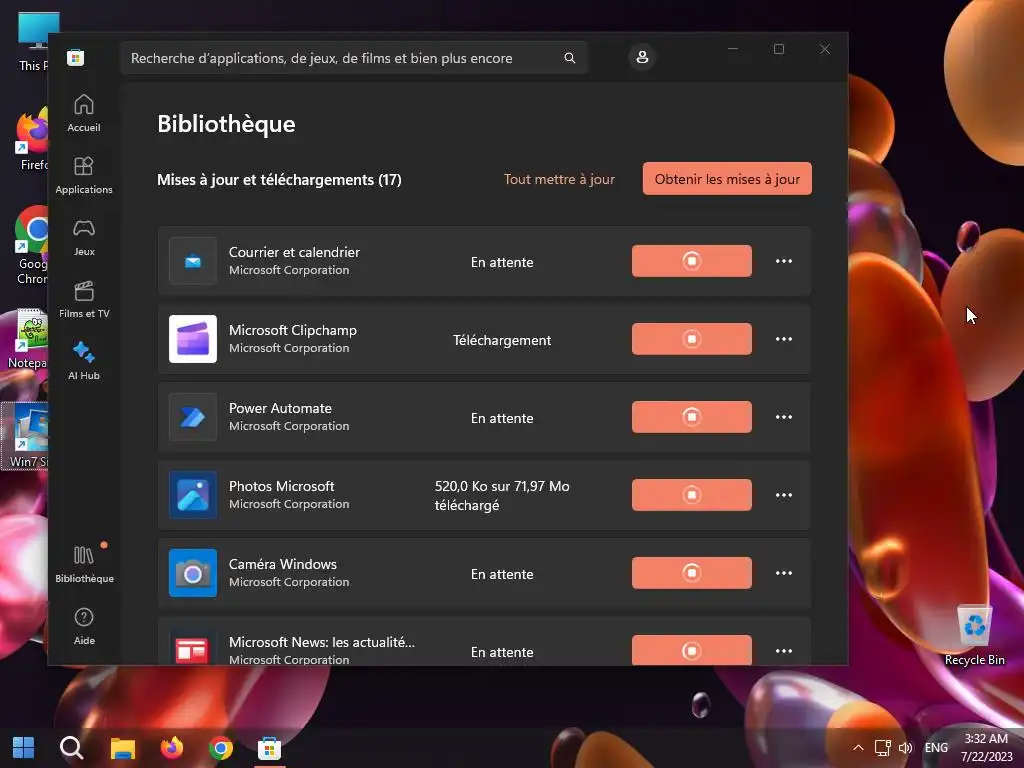Image resolution: width=1024 pixels, height=768 pixels.
Task: Stop the Microsoft Clipchamp download
Action: tap(692, 339)
